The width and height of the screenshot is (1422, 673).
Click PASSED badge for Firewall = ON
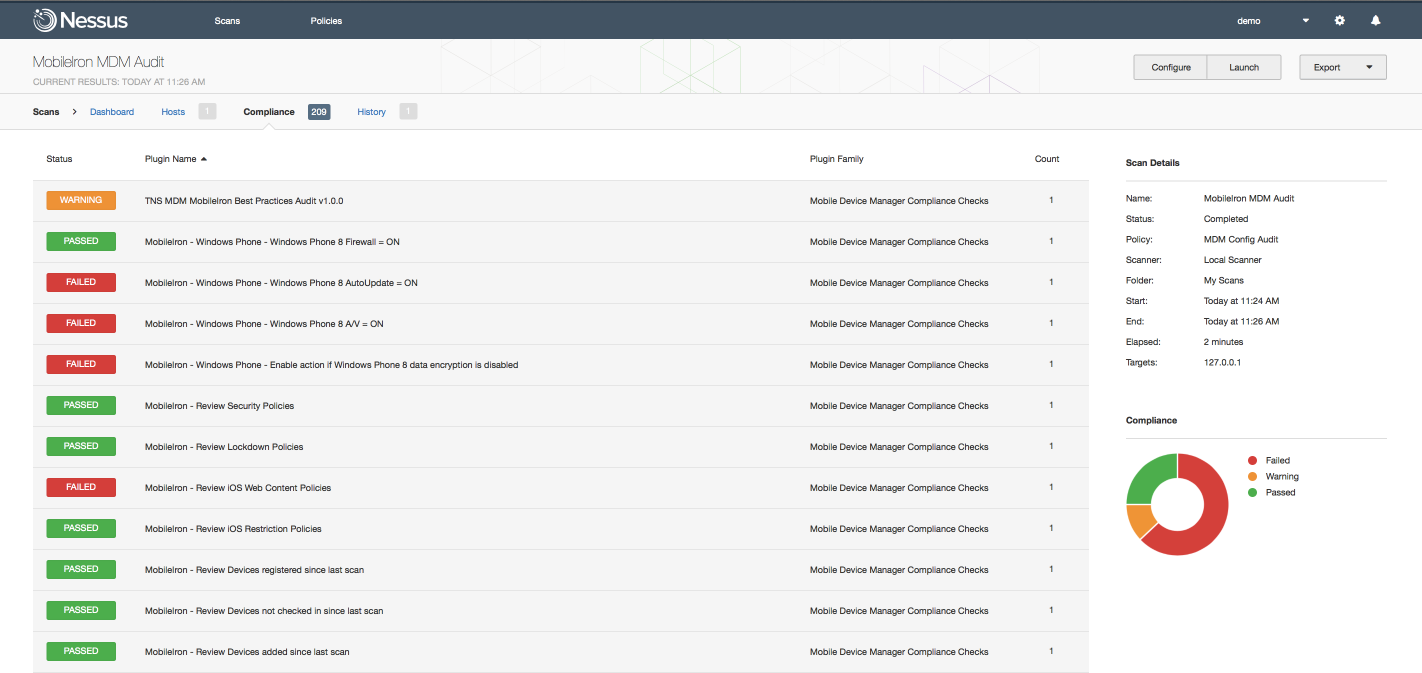81,241
